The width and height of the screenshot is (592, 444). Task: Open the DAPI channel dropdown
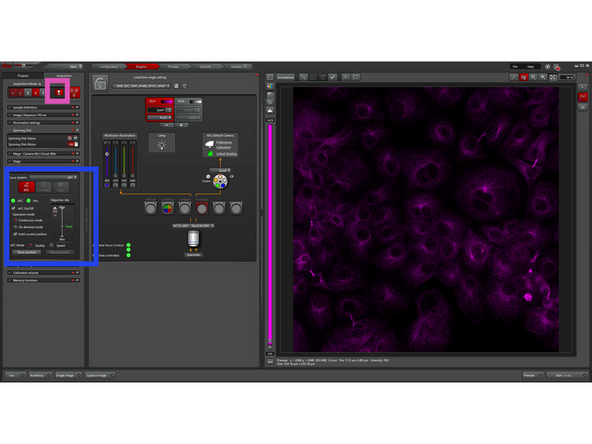(x=160, y=110)
